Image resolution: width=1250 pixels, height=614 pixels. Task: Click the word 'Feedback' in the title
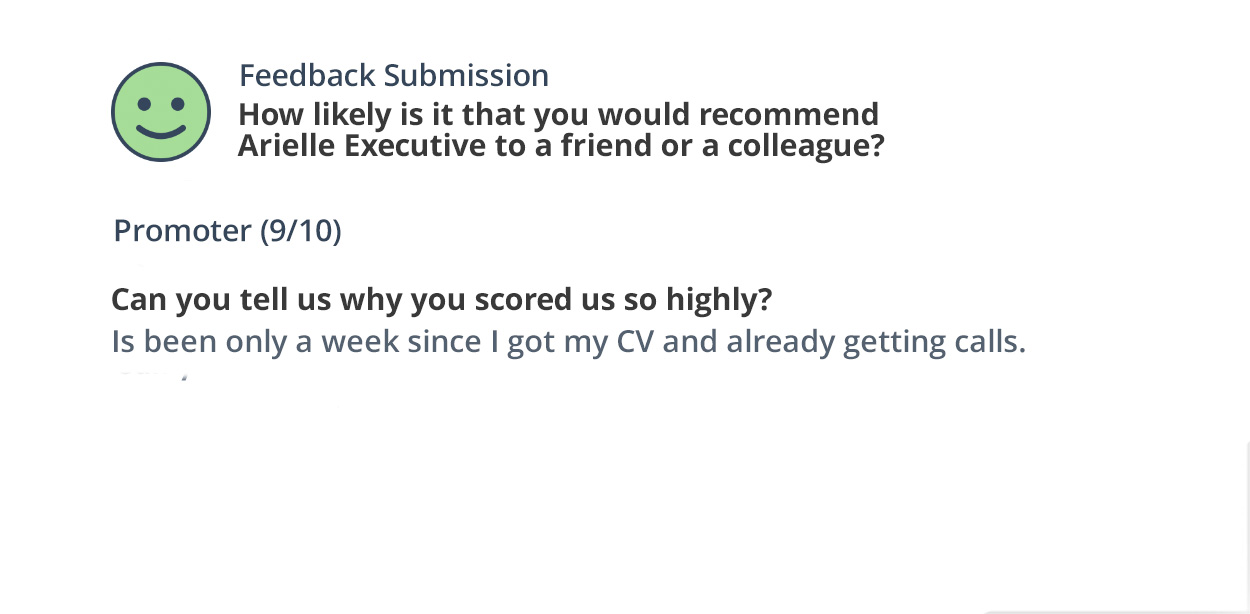click(307, 76)
